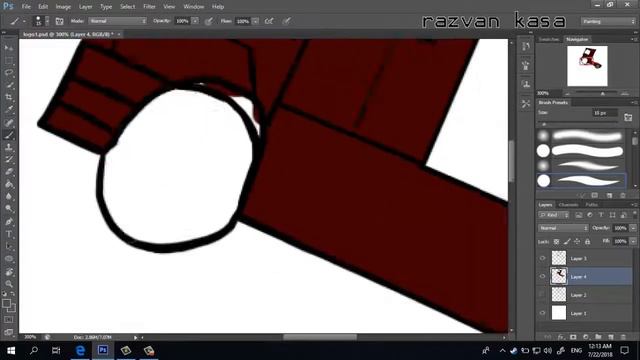Create a new layer with the bottom icon

(x=611, y=337)
